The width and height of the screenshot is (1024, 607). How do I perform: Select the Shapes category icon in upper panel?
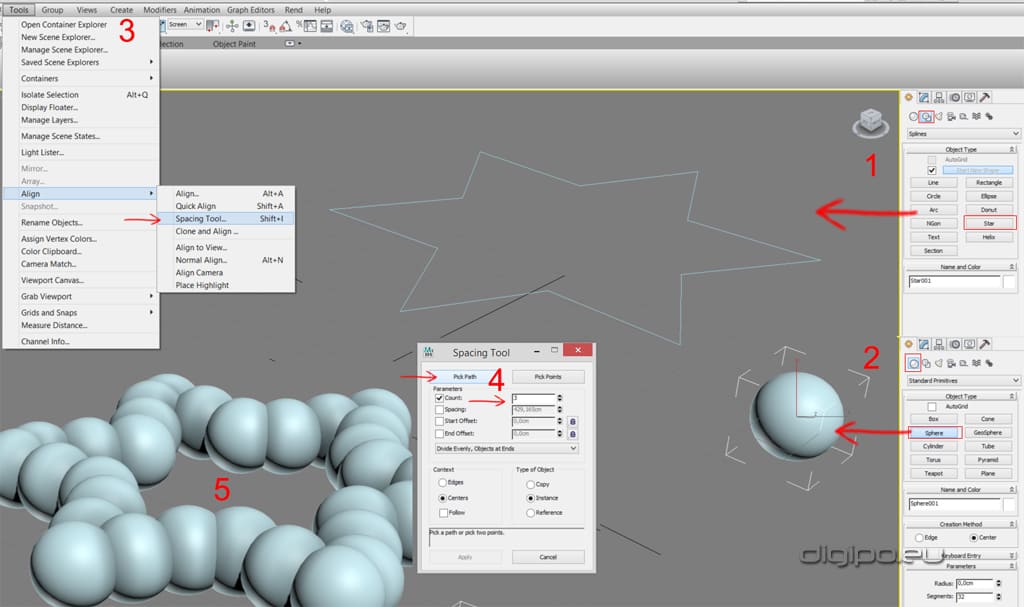coord(927,116)
